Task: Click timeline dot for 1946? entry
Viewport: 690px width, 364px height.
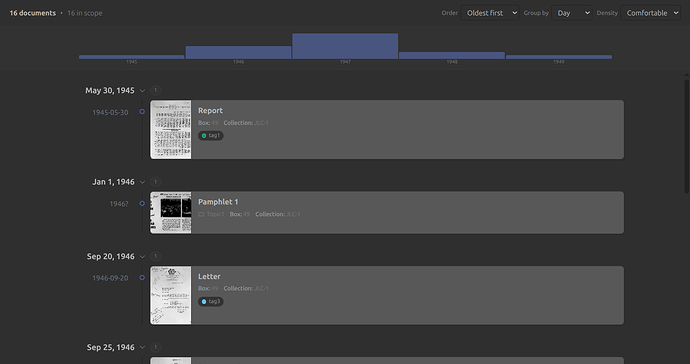Action: pyautogui.click(x=142, y=203)
